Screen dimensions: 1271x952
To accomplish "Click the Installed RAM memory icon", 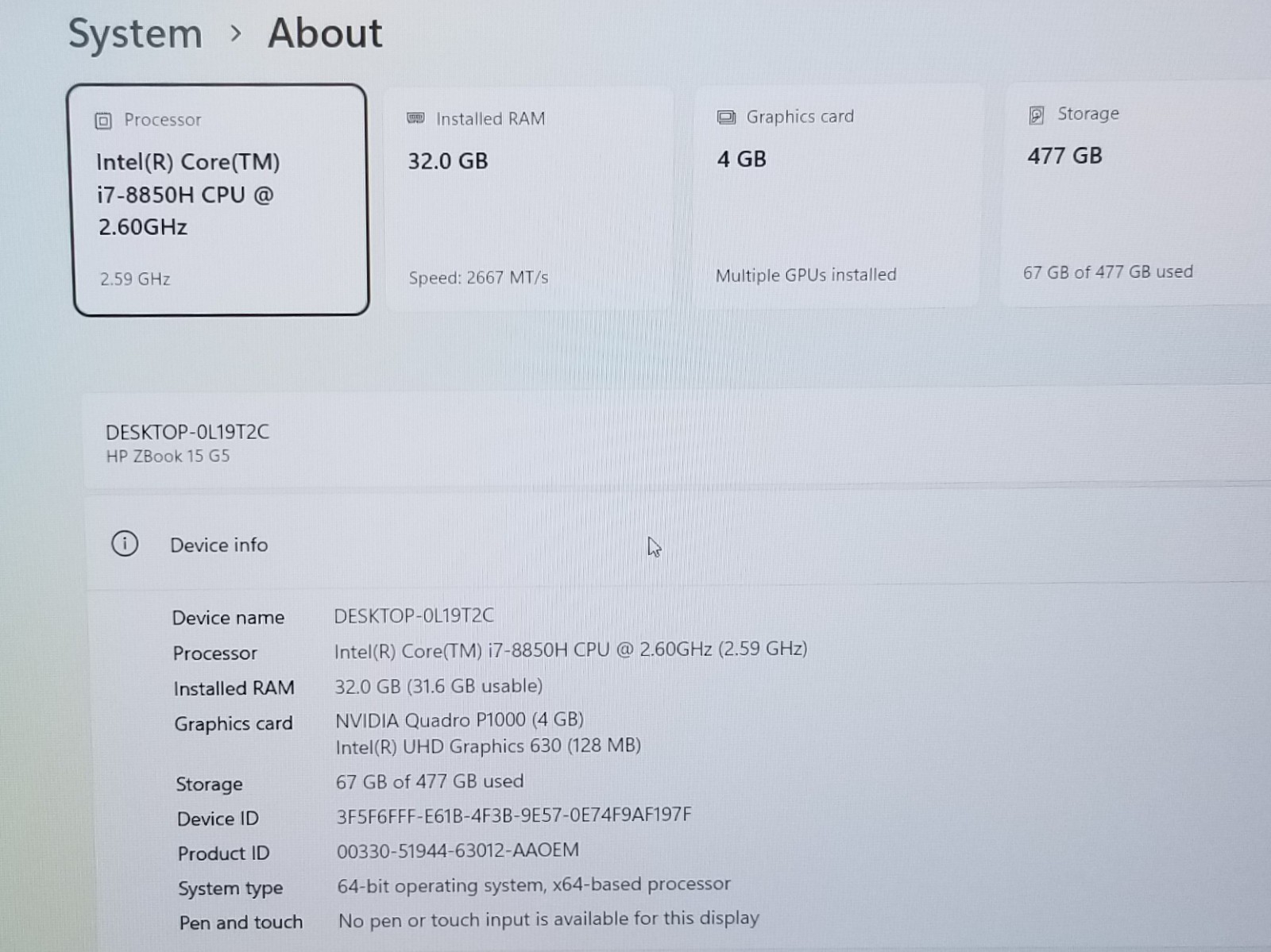I will [415, 118].
